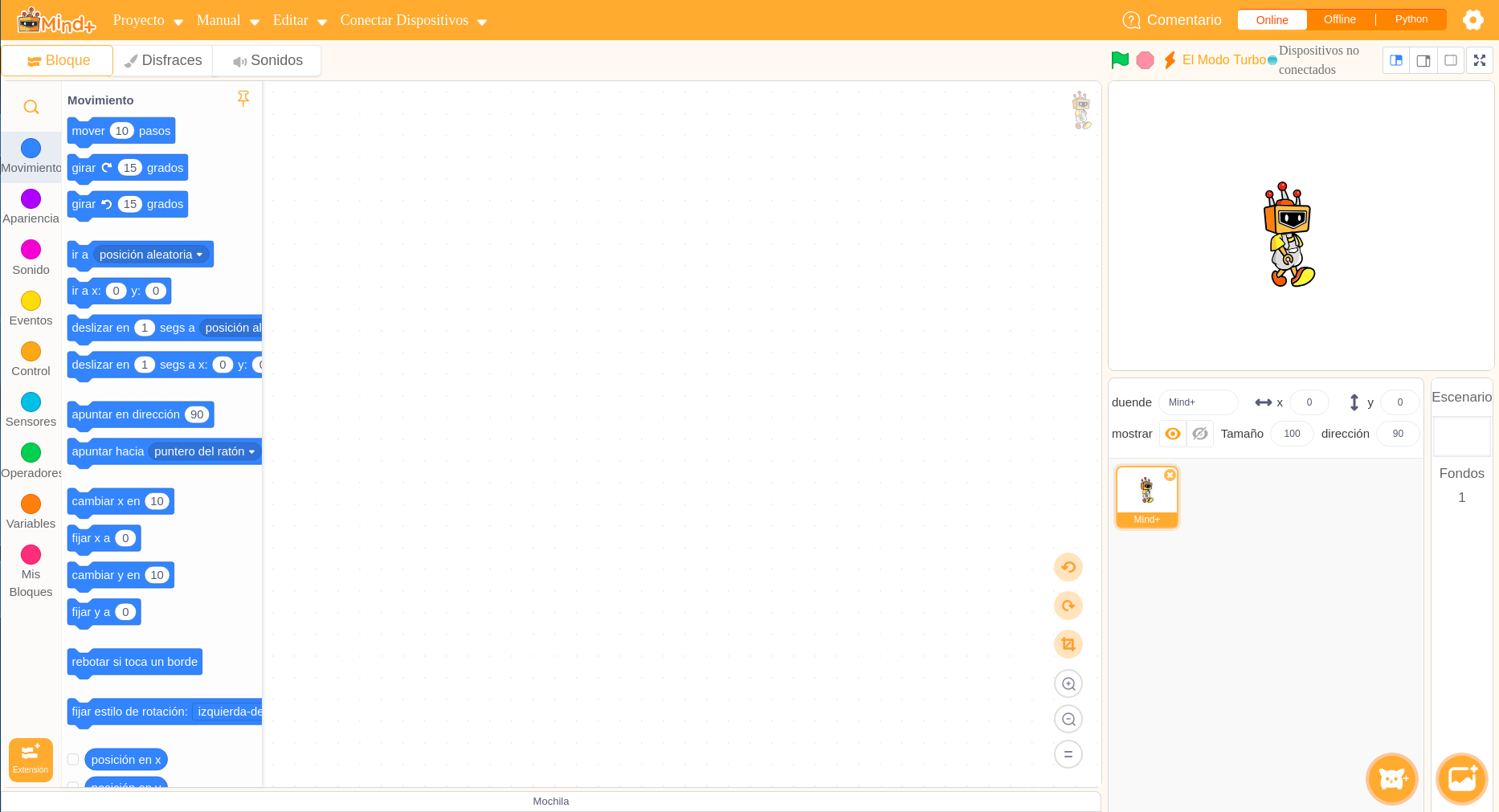Enter fullscreen stage mode
The image size is (1499, 812).
click(x=1480, y=60)
